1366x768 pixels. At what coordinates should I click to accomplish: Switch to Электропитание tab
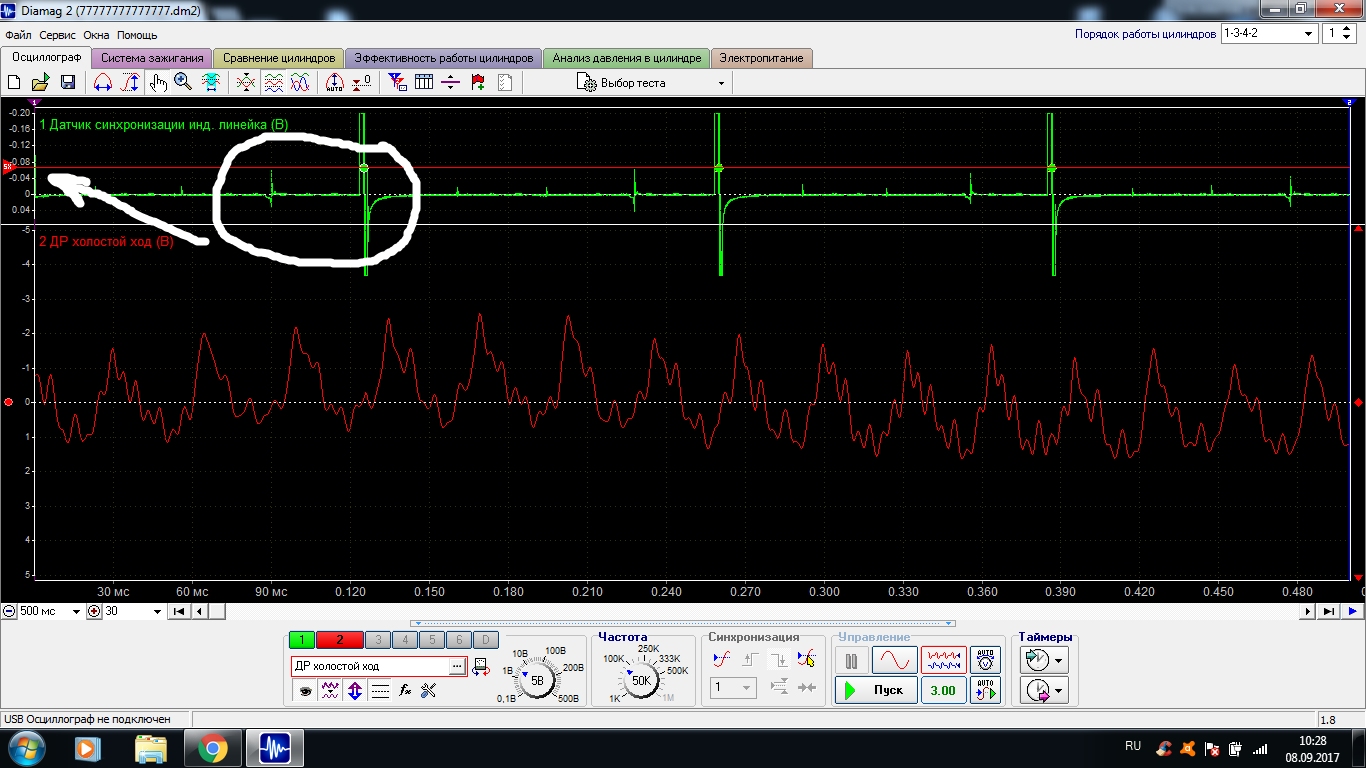(x=762, y=58)
